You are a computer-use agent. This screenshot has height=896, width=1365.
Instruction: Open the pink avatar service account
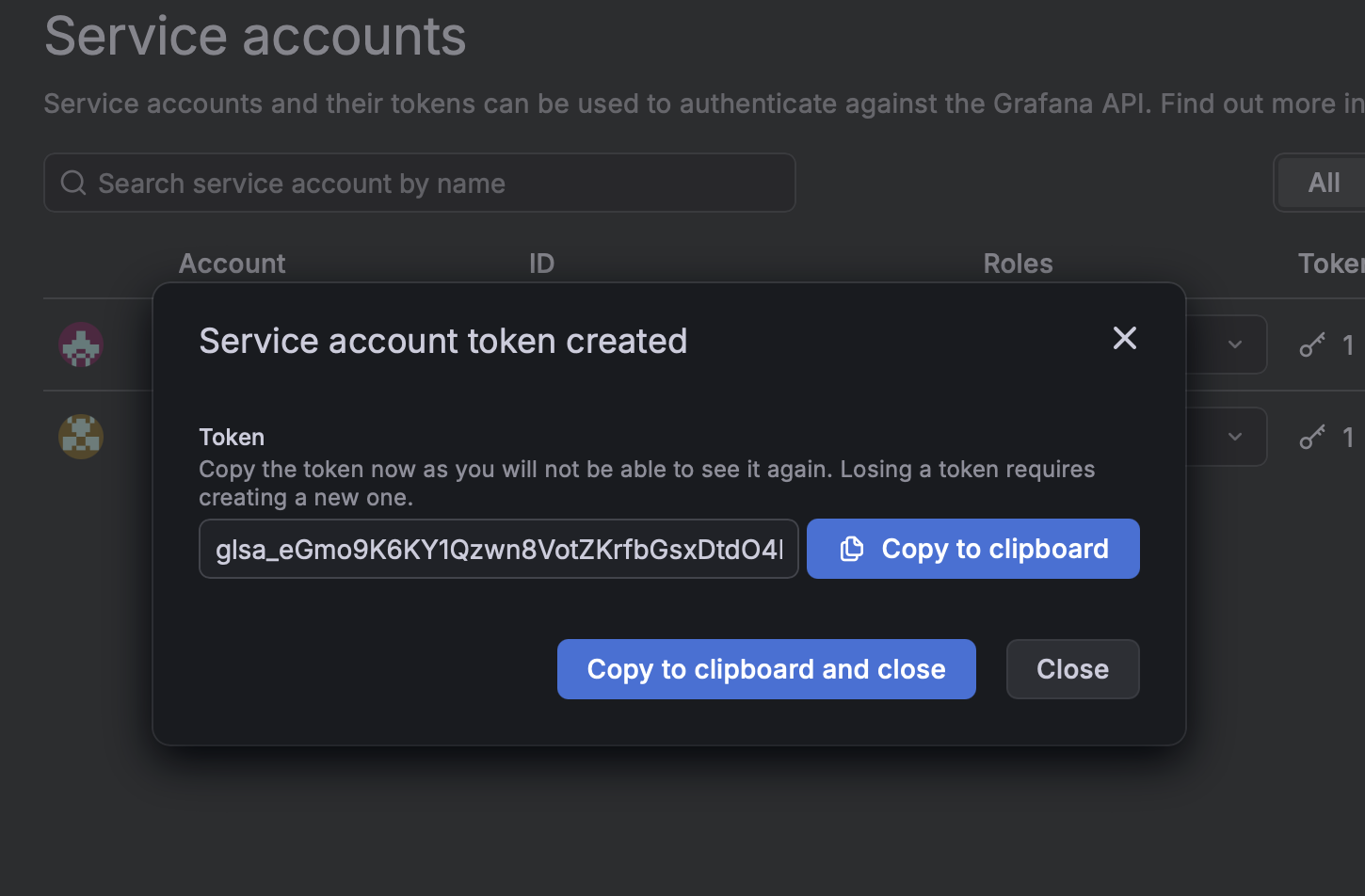pyautogui.click(x=81, y=344)
